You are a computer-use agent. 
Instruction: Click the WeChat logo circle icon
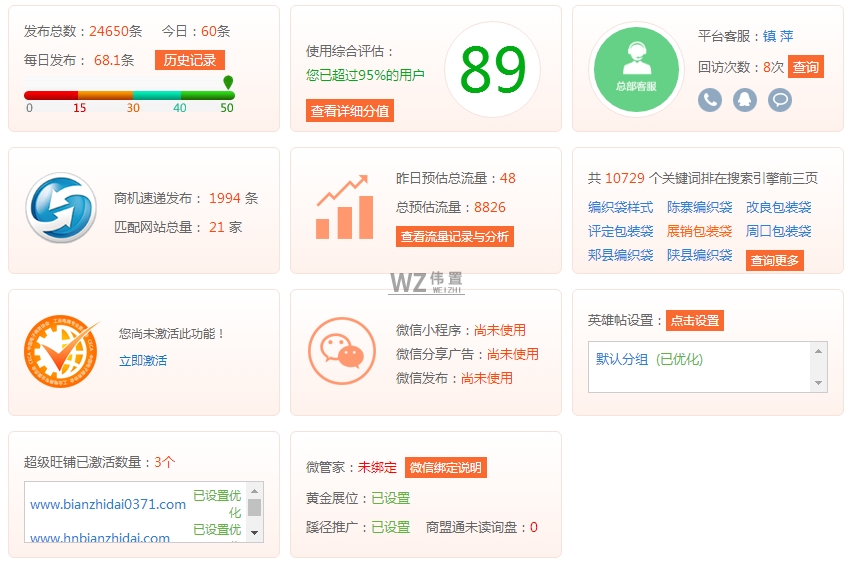tap(342, 351)
